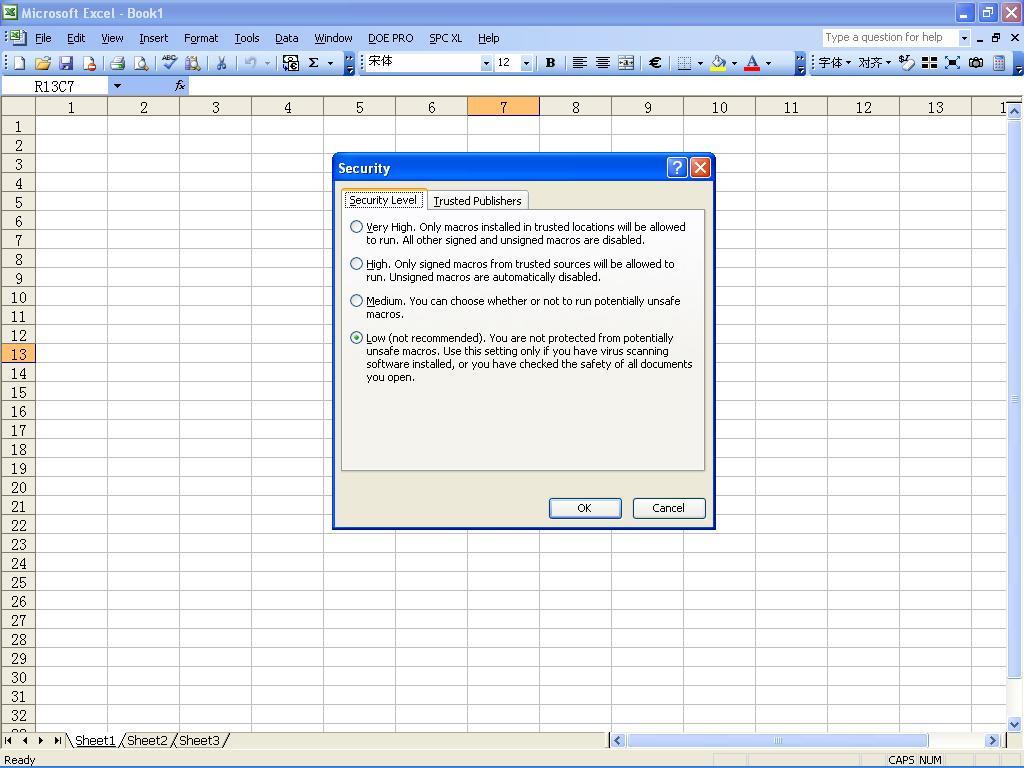The height and width of the screenshot is (768, 1024).
Task: Apply the Euro currency style
Action: tap(655, 63)
